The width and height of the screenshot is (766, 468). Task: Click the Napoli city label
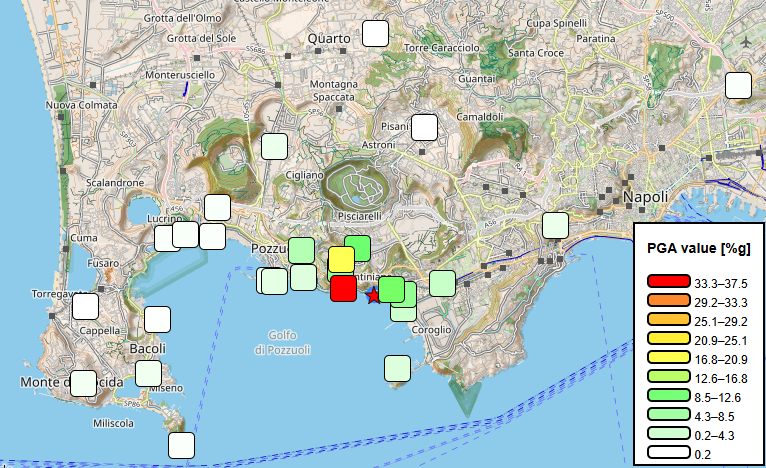pyautogui.click(x=645, y=197)
